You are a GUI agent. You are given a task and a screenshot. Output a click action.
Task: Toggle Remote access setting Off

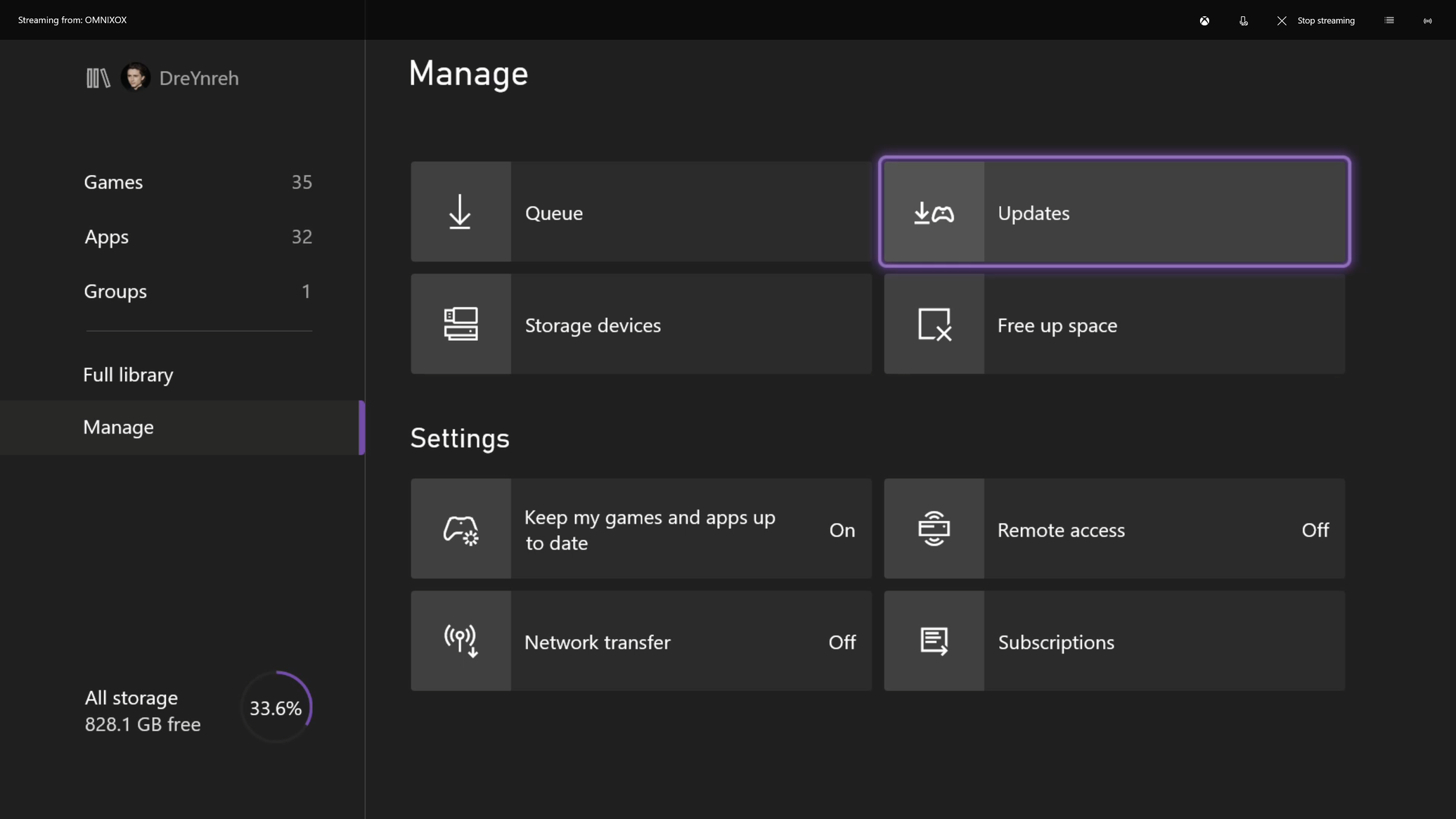pyautogui.click(x=1114, y=529)
